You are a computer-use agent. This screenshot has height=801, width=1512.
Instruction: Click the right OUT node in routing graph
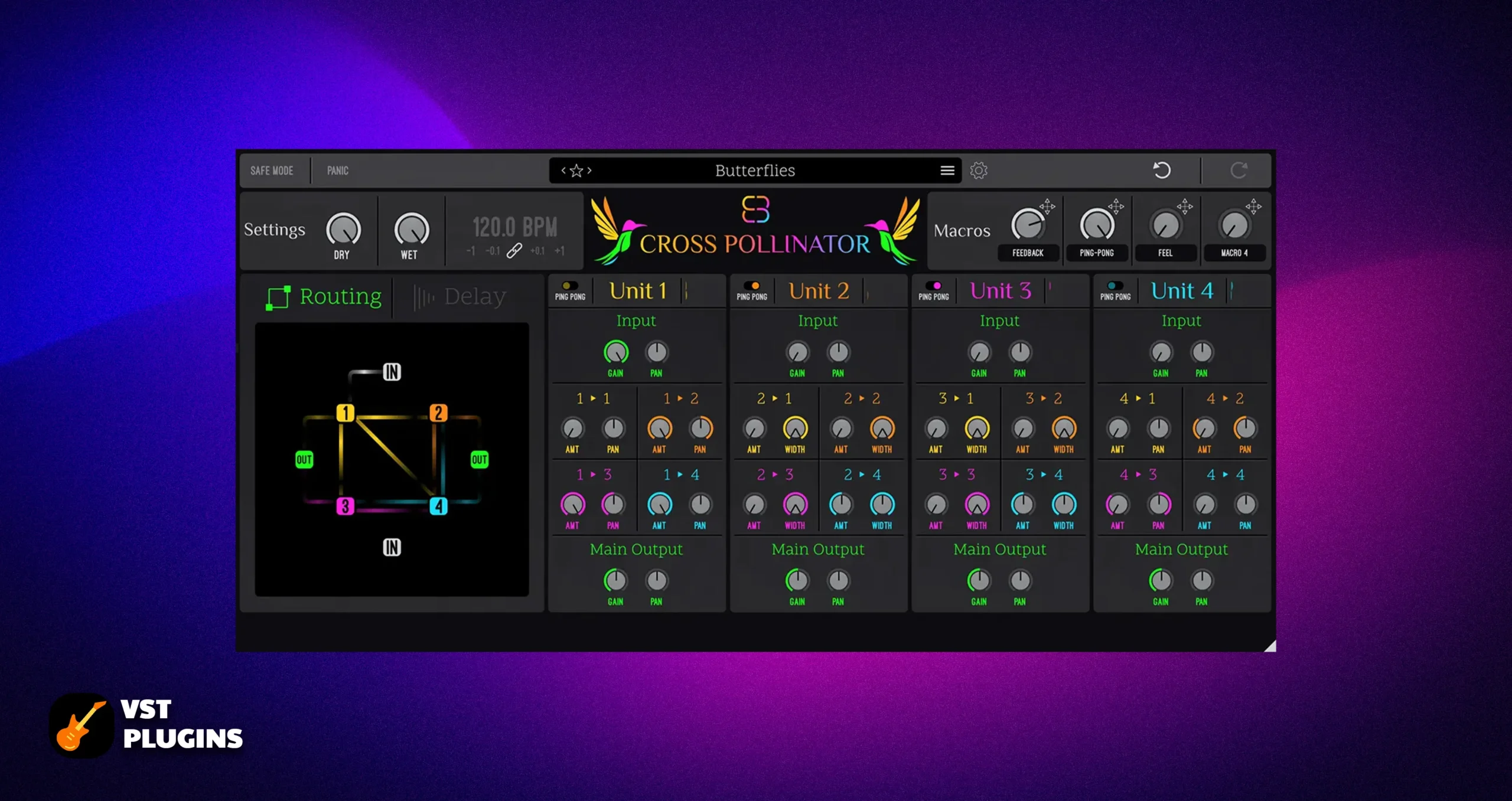[479, 459]
